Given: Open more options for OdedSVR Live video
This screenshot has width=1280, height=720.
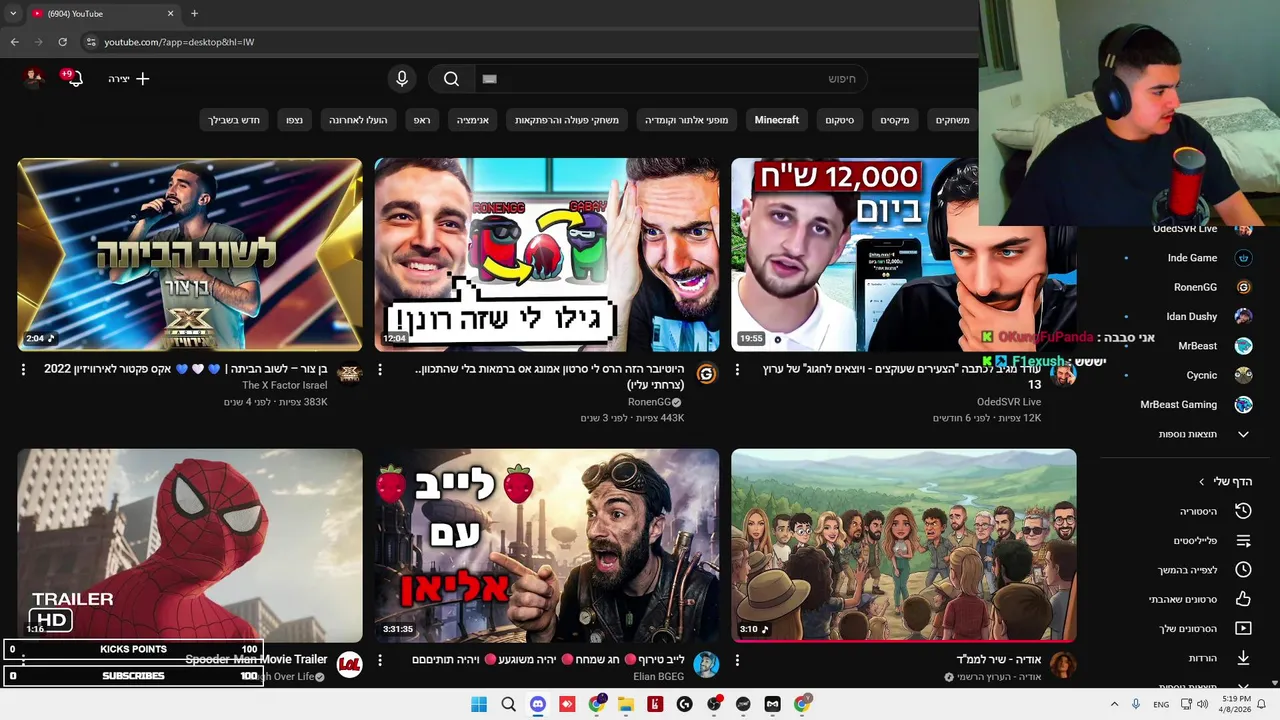Looking at the screenshot, I should click(x=737, y=370).
